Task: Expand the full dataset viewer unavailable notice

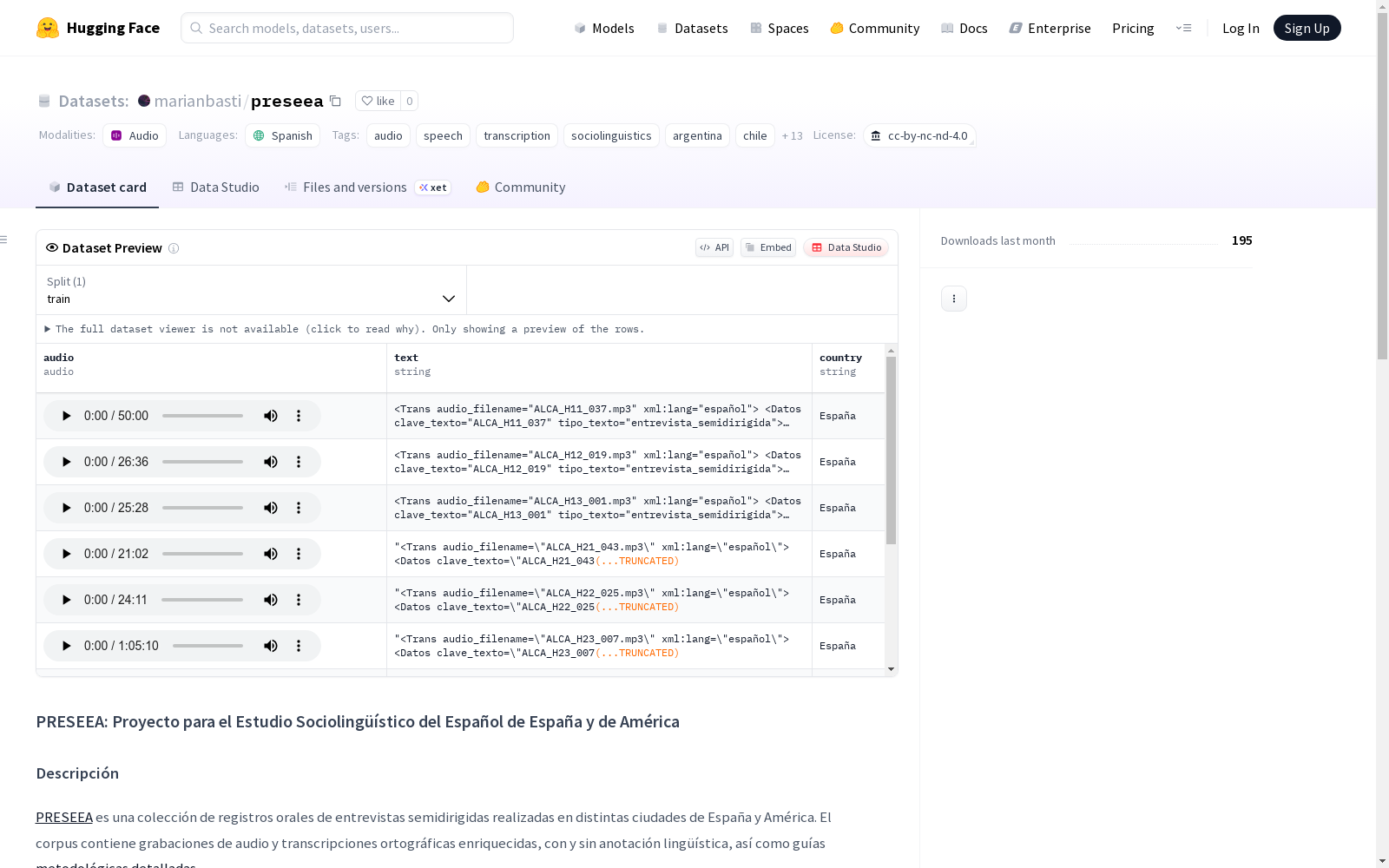Action: click(x=345, y=329)
